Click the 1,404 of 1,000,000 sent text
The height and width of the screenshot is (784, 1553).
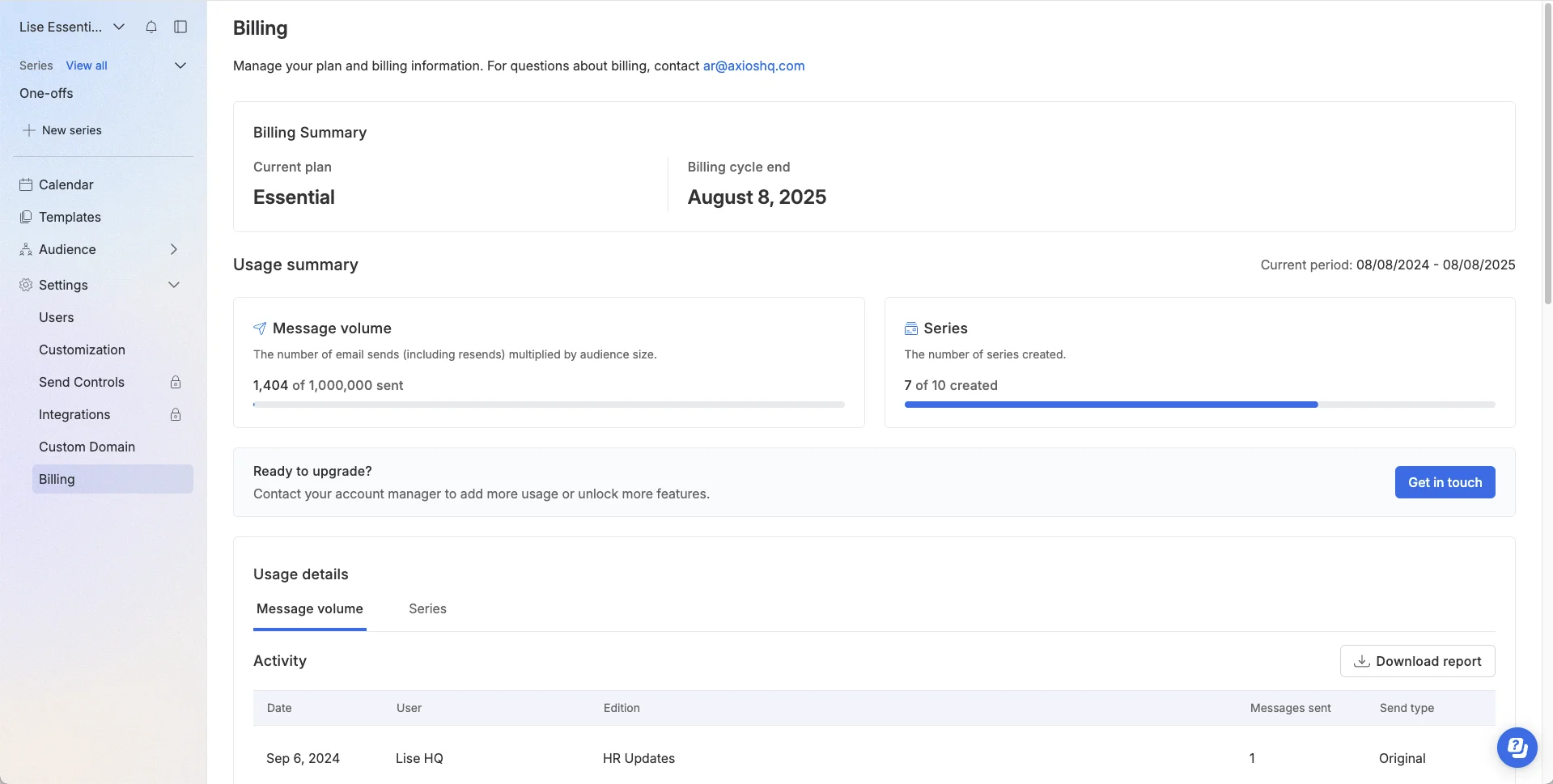pyautogui.click(x=328, y=385)
